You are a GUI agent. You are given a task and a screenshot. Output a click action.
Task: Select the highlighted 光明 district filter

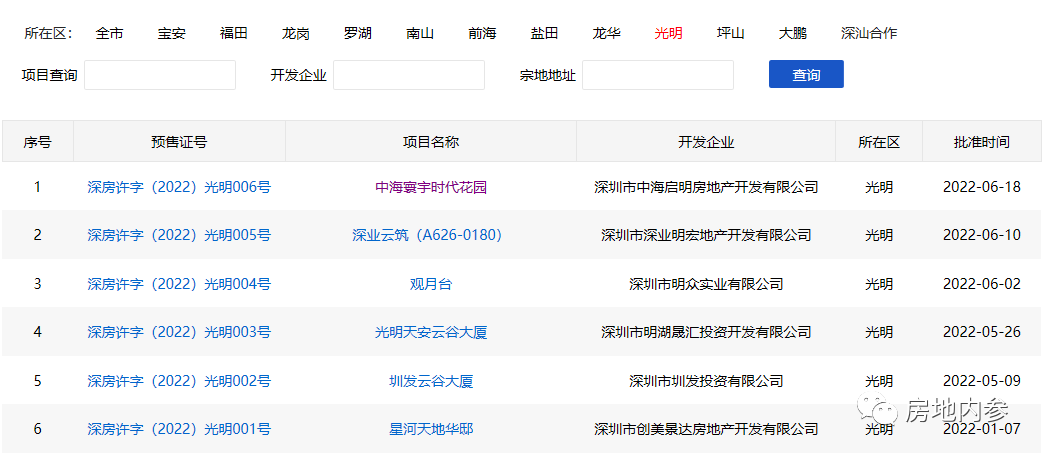pyautogui.click(x=669, y=33)
